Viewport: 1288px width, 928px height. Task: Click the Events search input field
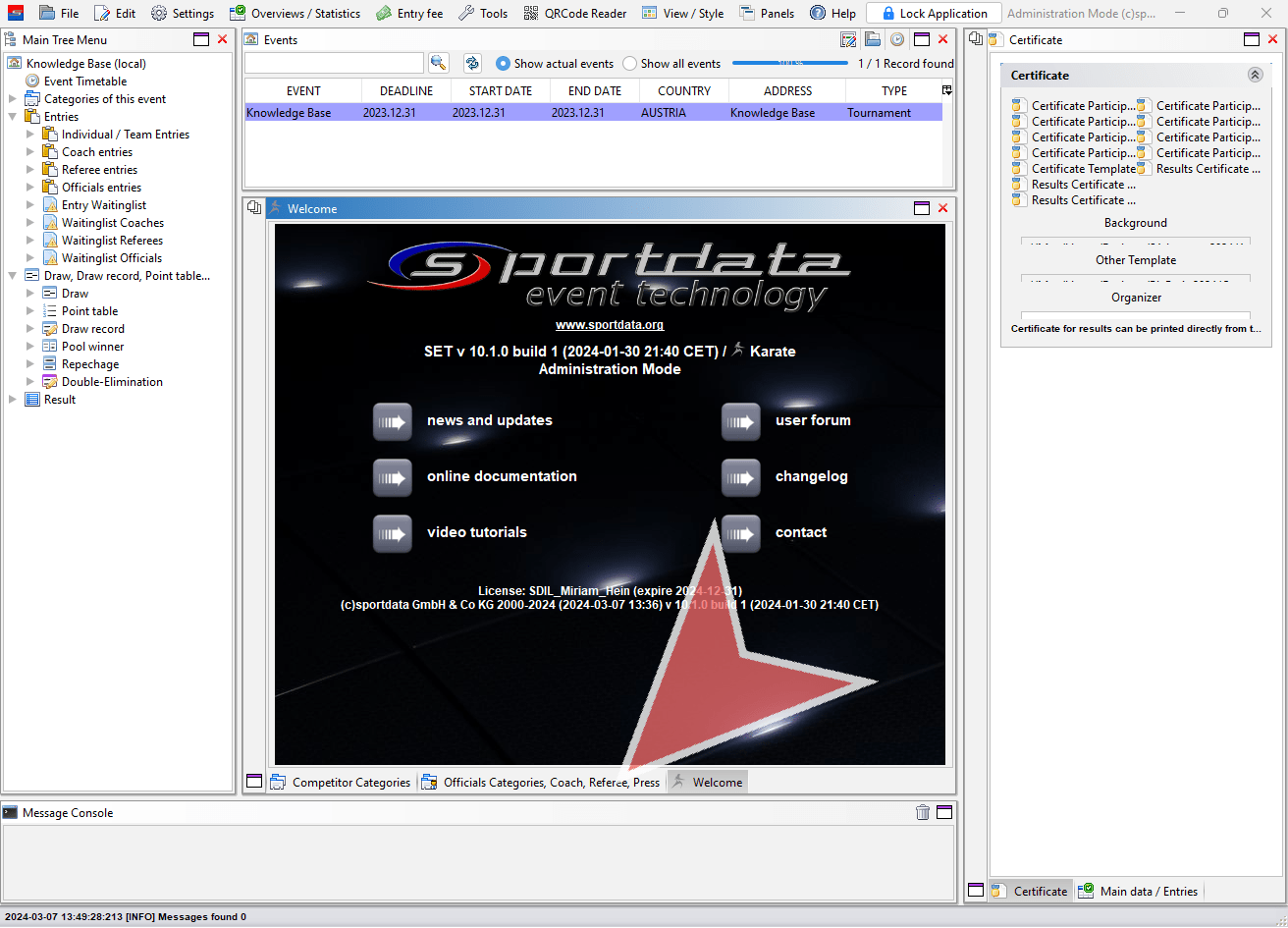coord(334,63)
